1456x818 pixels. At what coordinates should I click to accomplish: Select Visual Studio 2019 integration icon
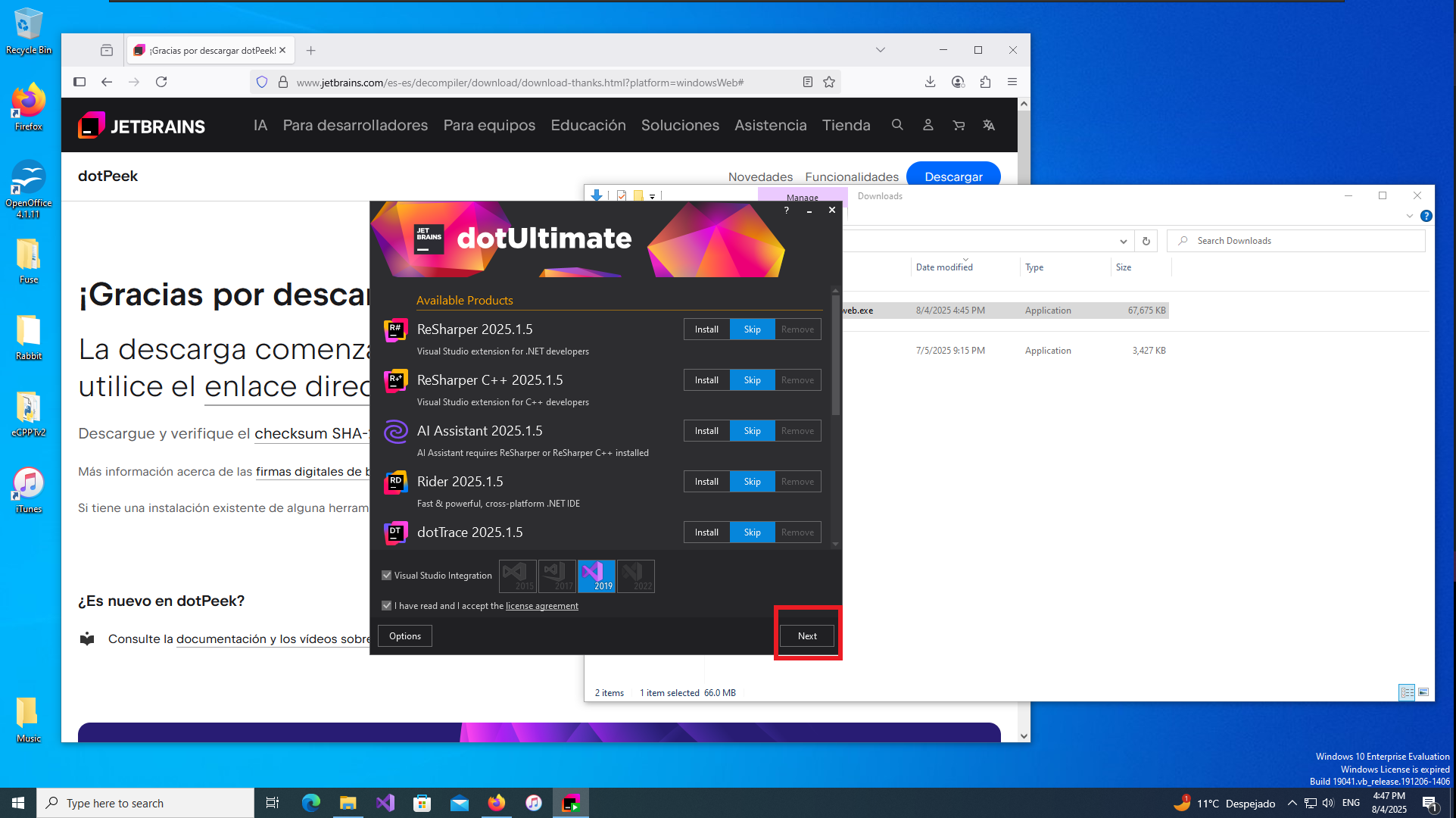coord(597,576)
